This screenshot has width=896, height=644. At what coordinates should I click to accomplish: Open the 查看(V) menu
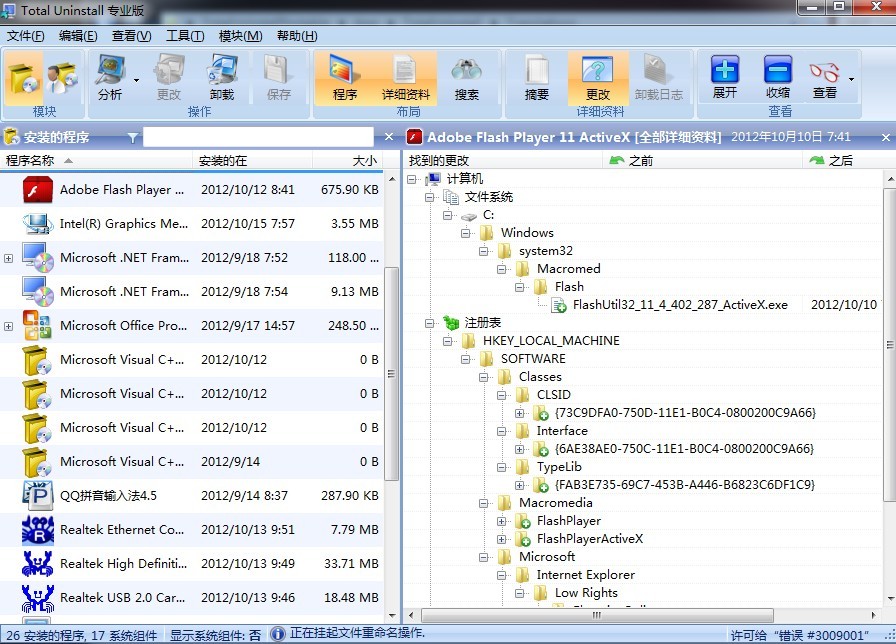tap(131, 36)
